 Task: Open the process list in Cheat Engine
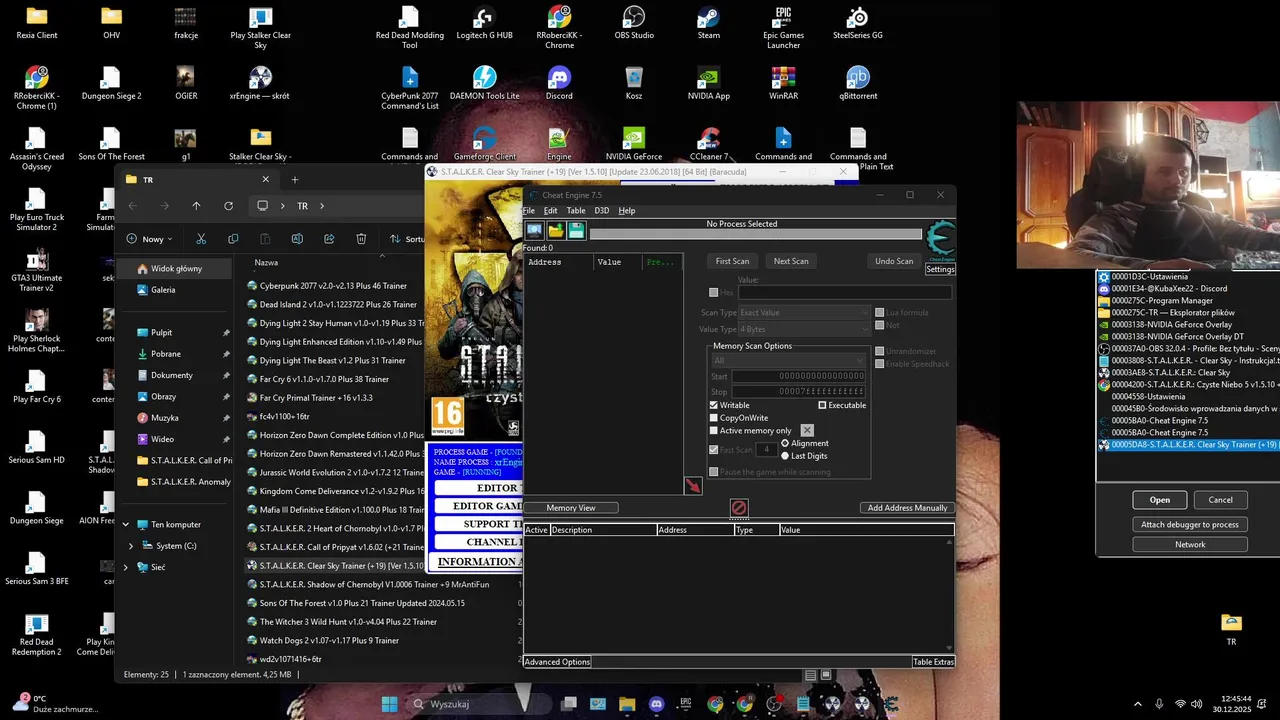(x=535, y=231)
